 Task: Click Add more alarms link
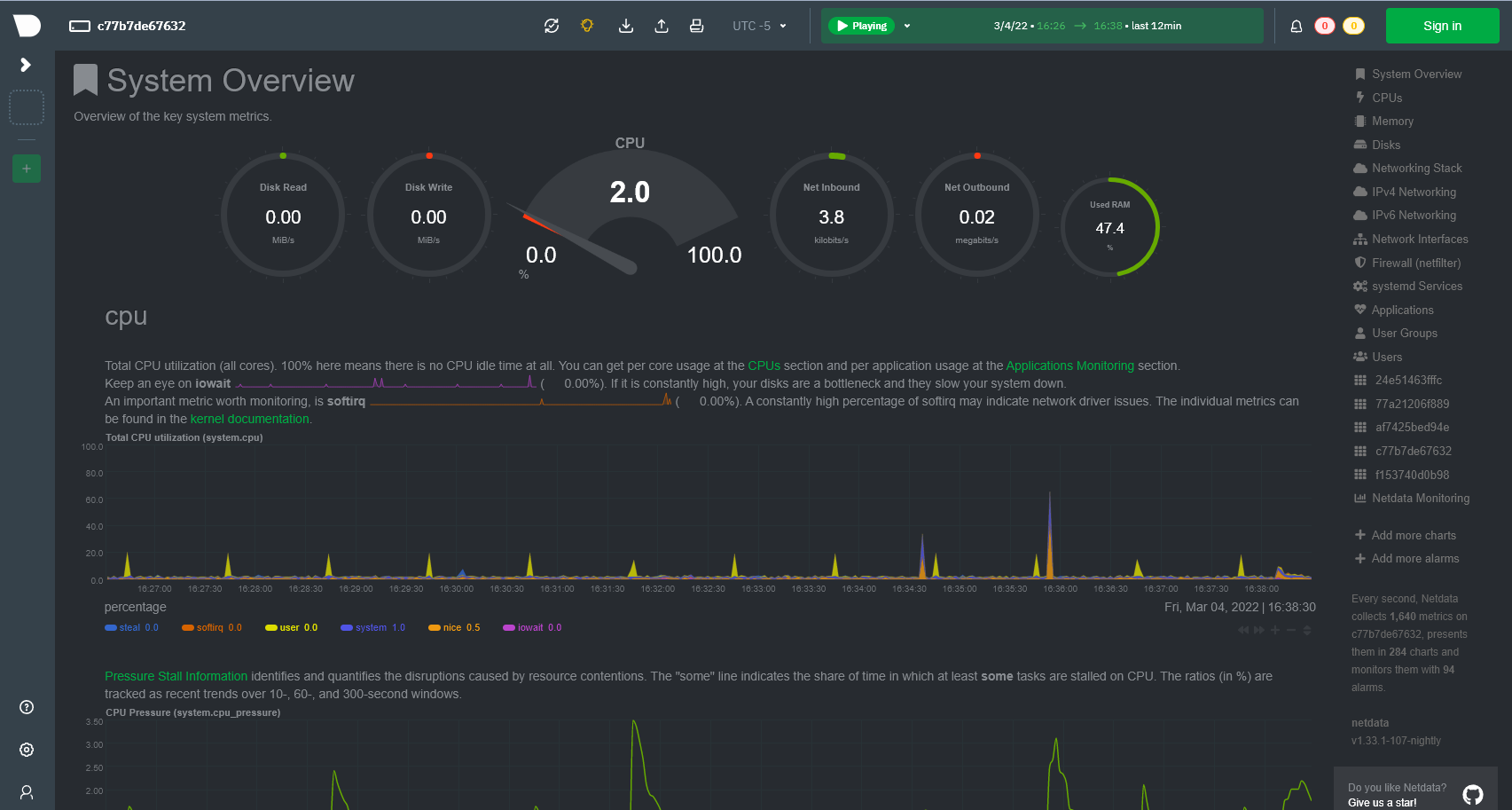[x=1407, y=558]
